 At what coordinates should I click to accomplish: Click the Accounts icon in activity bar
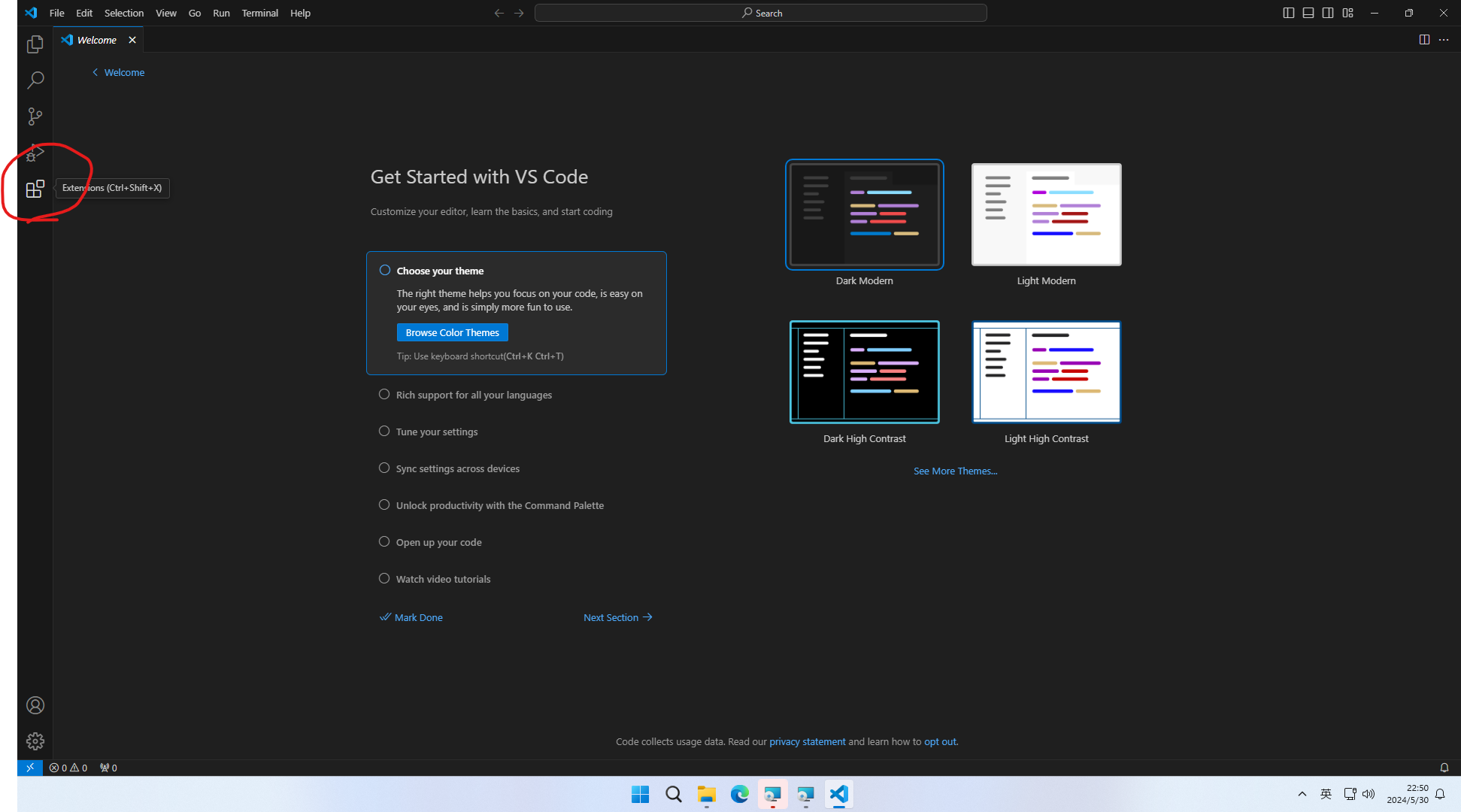click(x=35, y=705)
